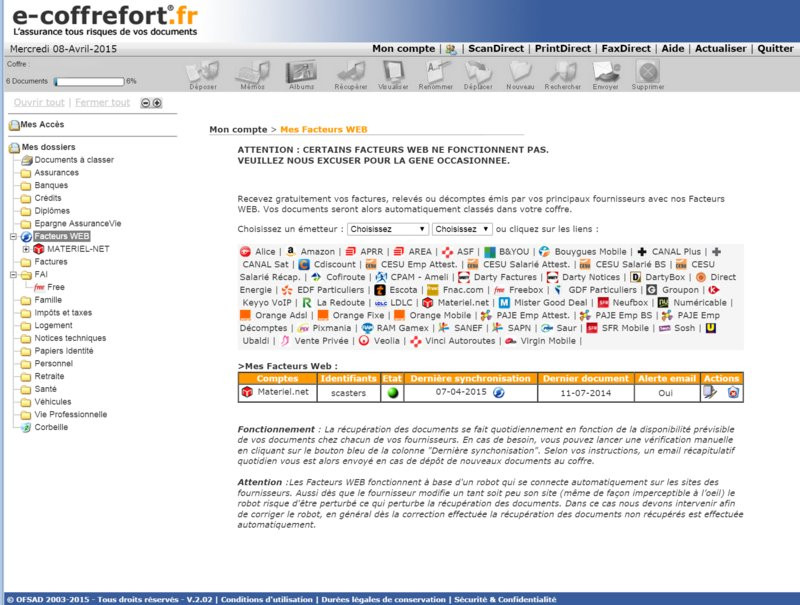Image resolution: width=800 pixels, height=605 pixels.
Task: Click the Ouvrir tout link
Action: pos(39,103)
